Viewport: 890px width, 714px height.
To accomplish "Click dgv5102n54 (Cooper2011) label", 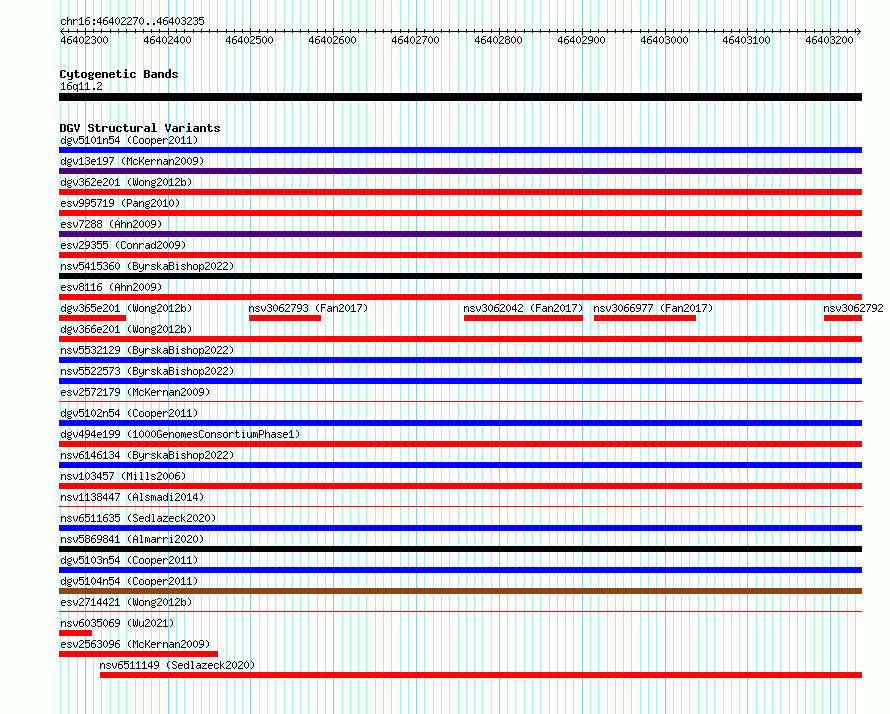I will (129, 413).
